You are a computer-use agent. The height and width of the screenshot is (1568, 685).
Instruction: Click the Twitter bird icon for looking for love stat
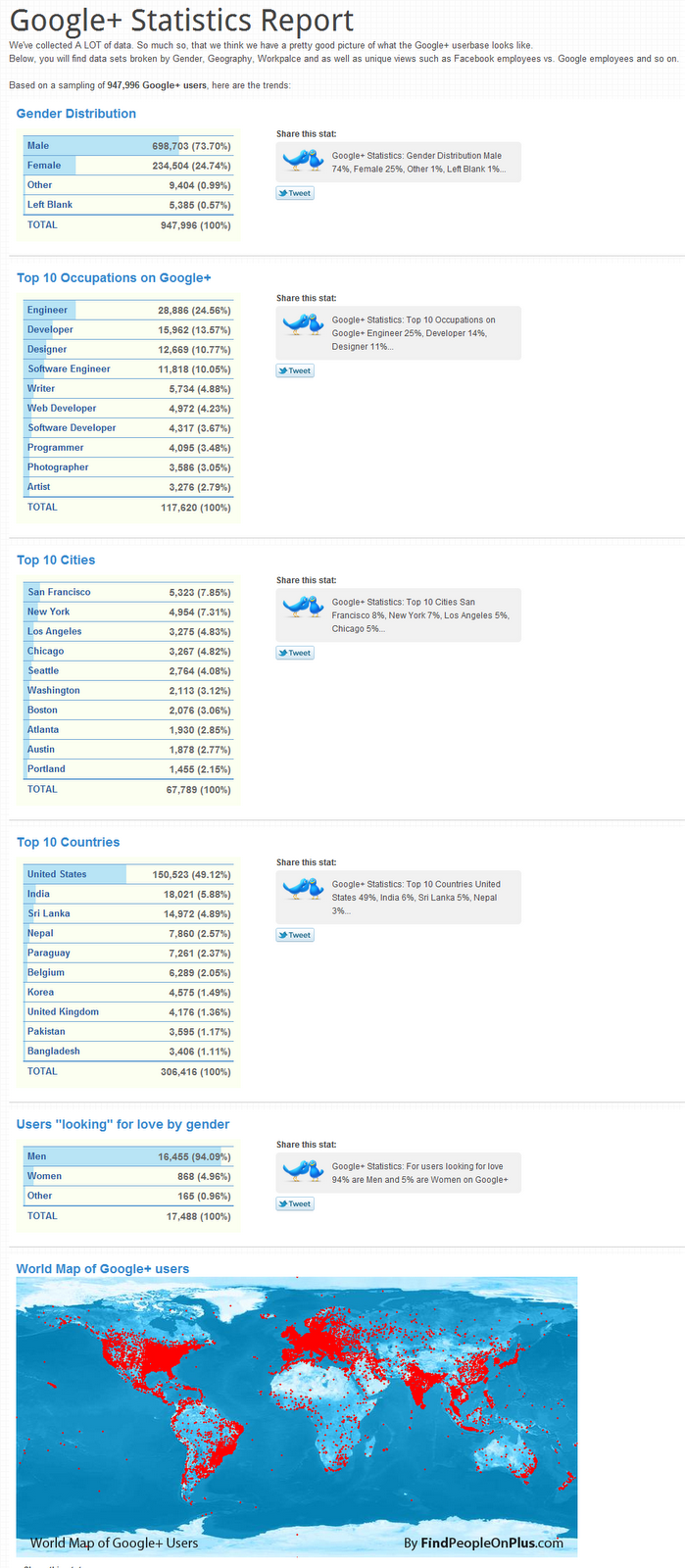click(303, 1170)
